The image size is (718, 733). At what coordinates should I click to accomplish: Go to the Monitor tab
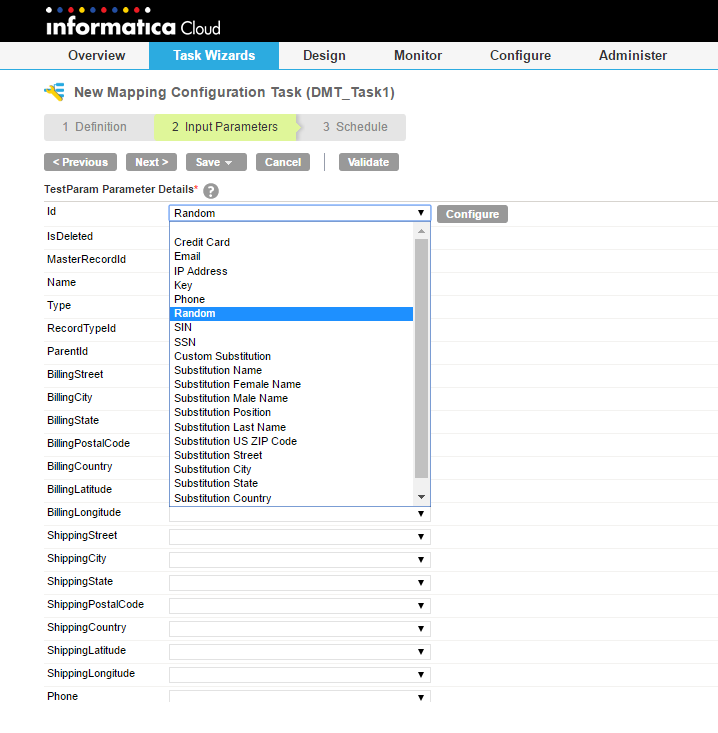click(418, 55)
